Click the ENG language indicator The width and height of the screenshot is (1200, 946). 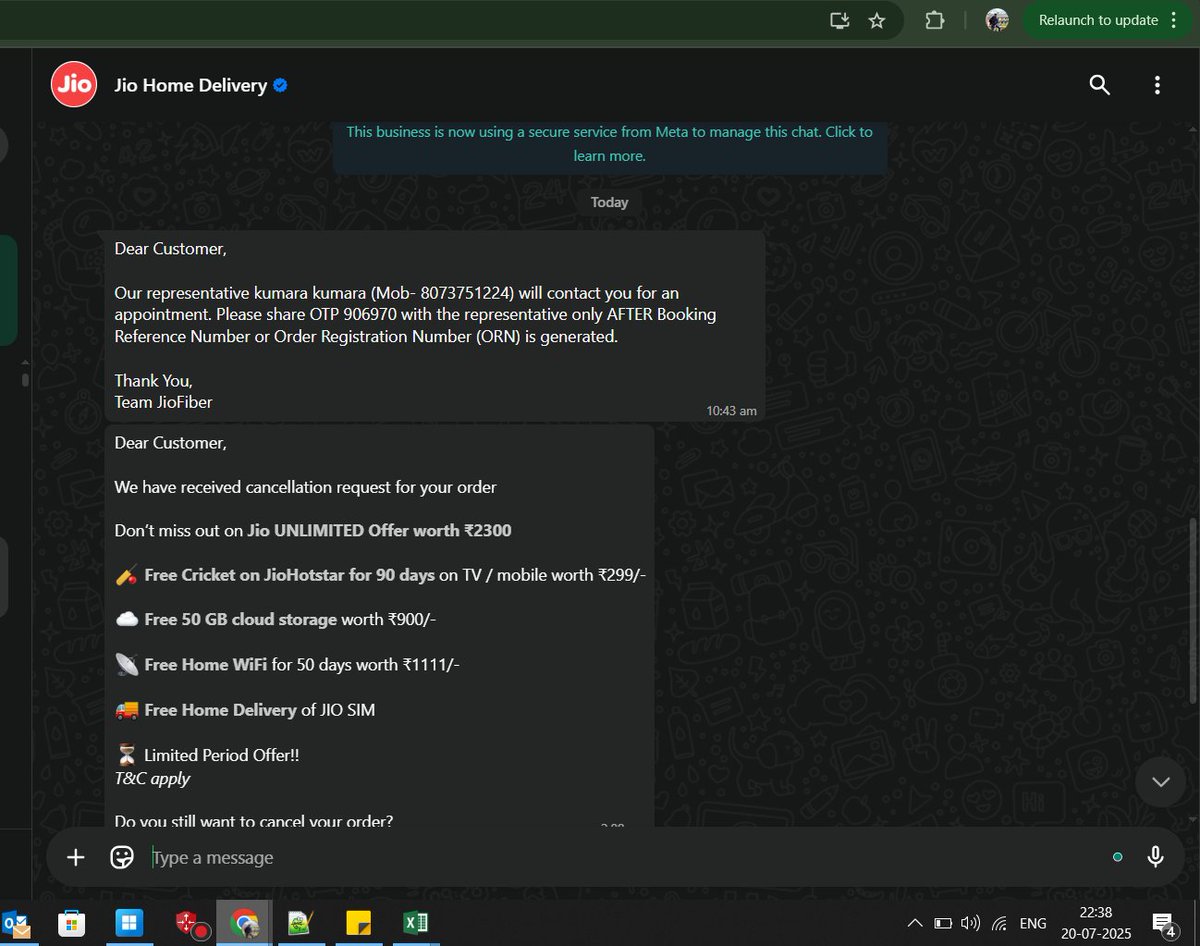click(1033, 923)
